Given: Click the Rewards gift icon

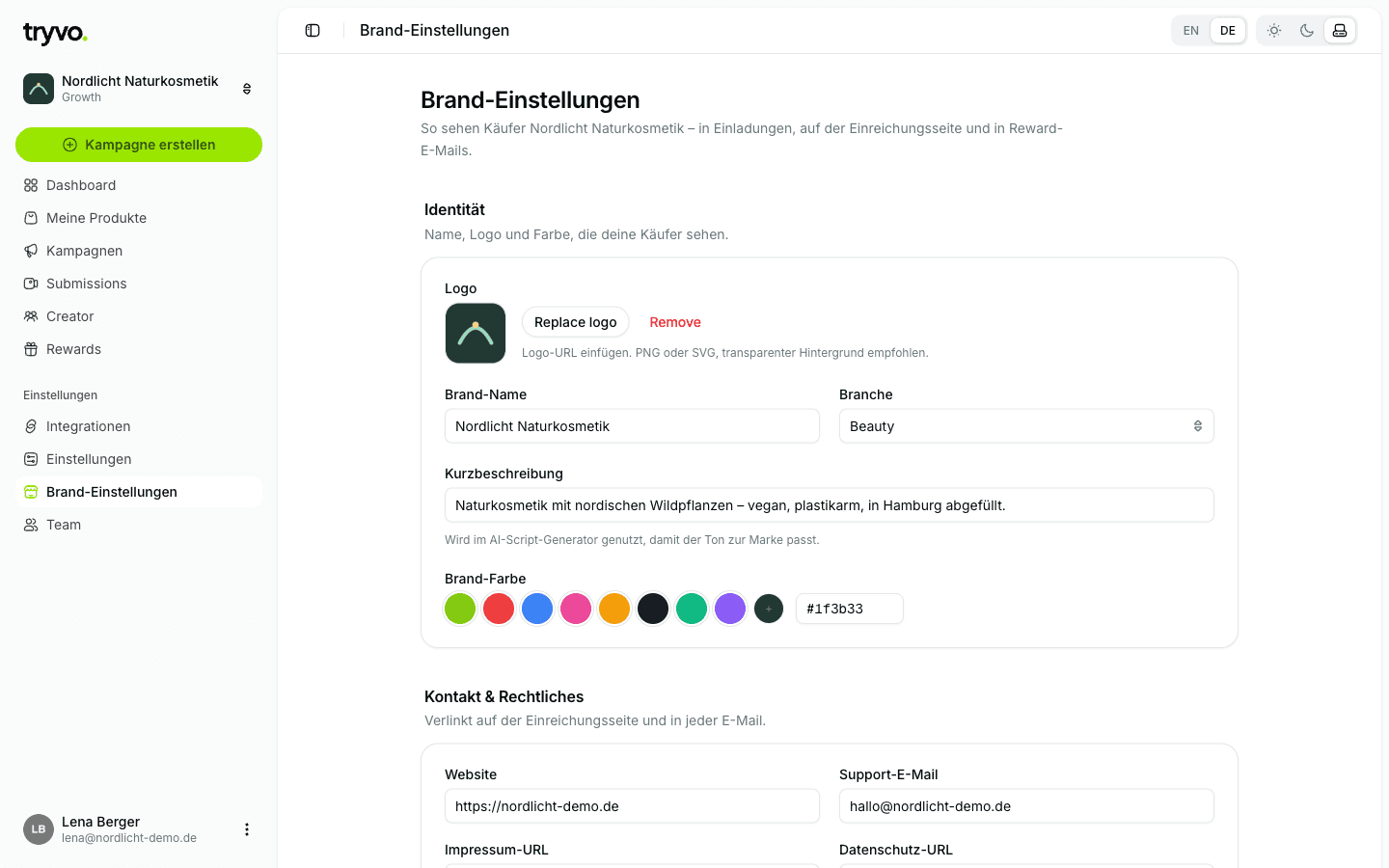Looking at the screenshot, I should (31, 349).
